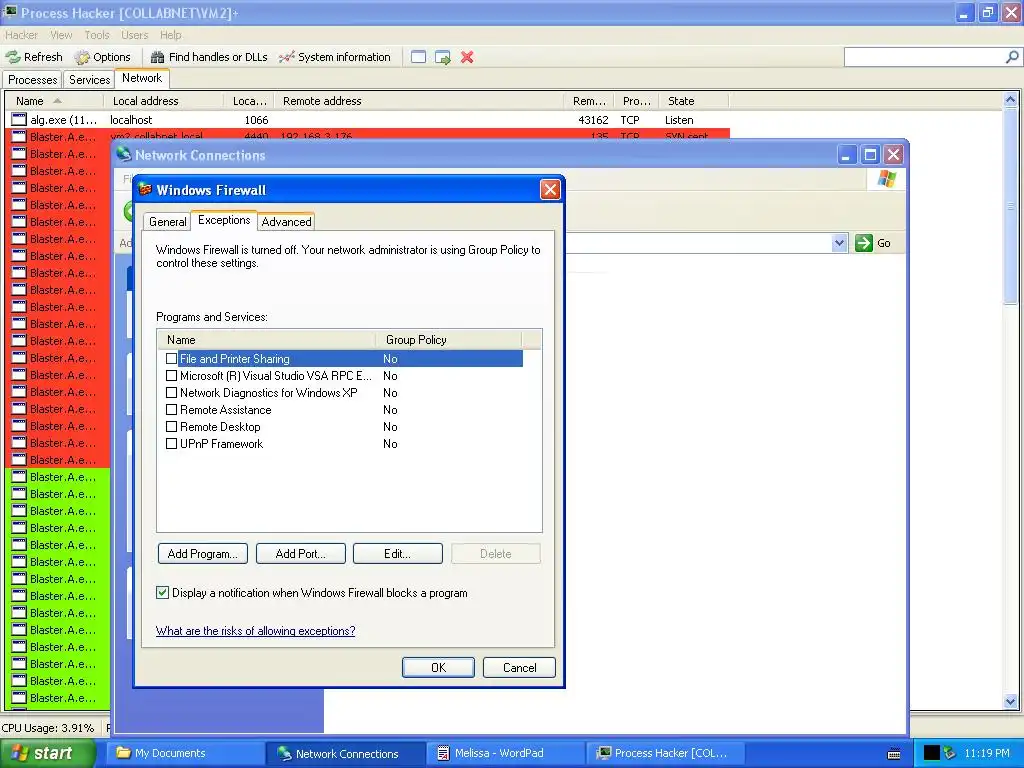Click the alg.exe process icon

19,120
